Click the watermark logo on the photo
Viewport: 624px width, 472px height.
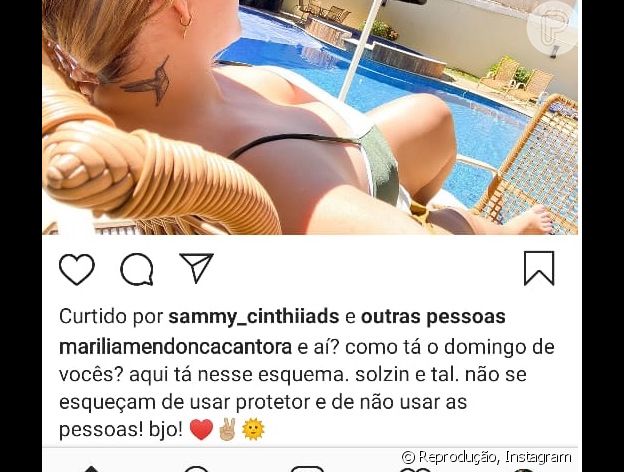[552, 30]
